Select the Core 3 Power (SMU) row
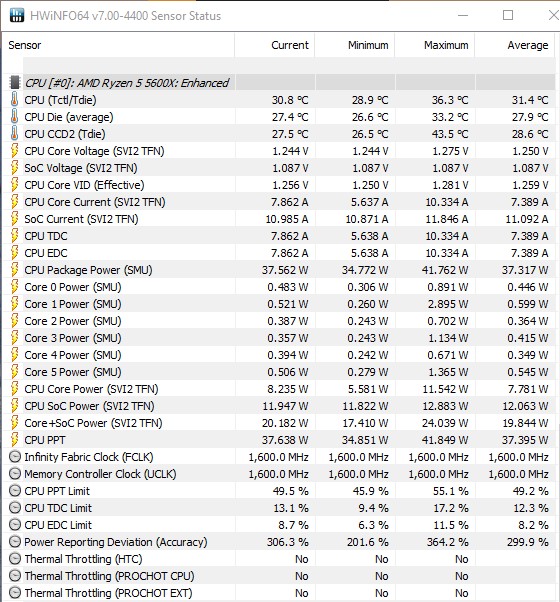This screenshot has width=560, height=602. coord(279,338)
